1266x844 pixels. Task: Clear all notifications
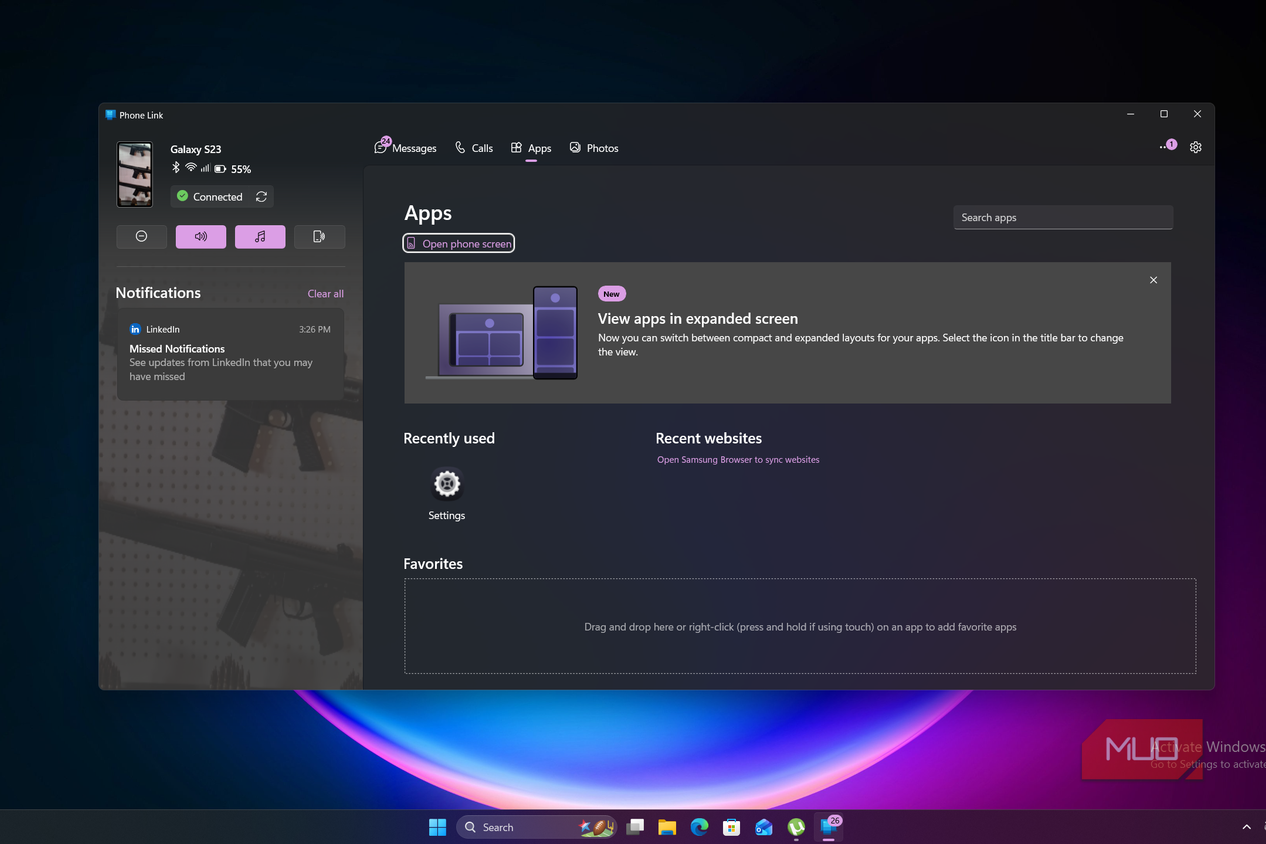pyautogui.click(x=326, y=294)
